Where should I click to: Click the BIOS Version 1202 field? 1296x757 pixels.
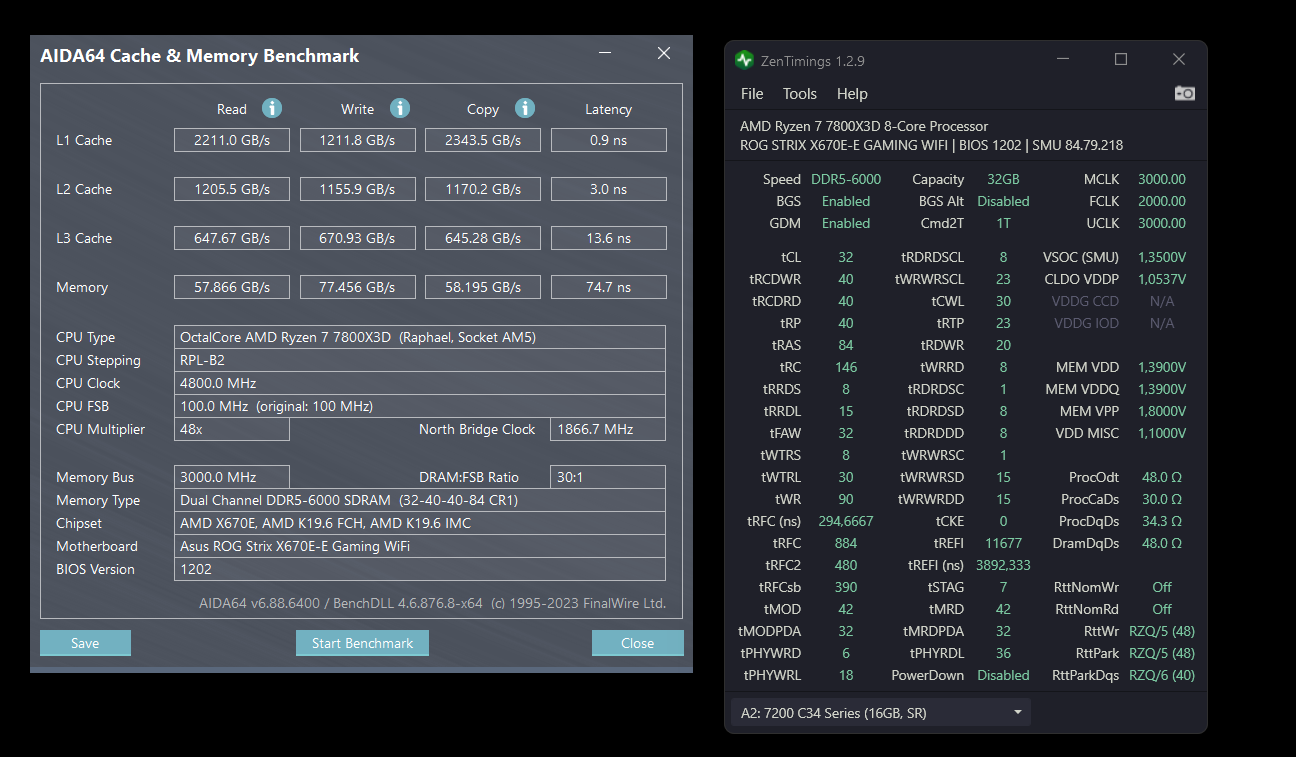tap(420, 569)
